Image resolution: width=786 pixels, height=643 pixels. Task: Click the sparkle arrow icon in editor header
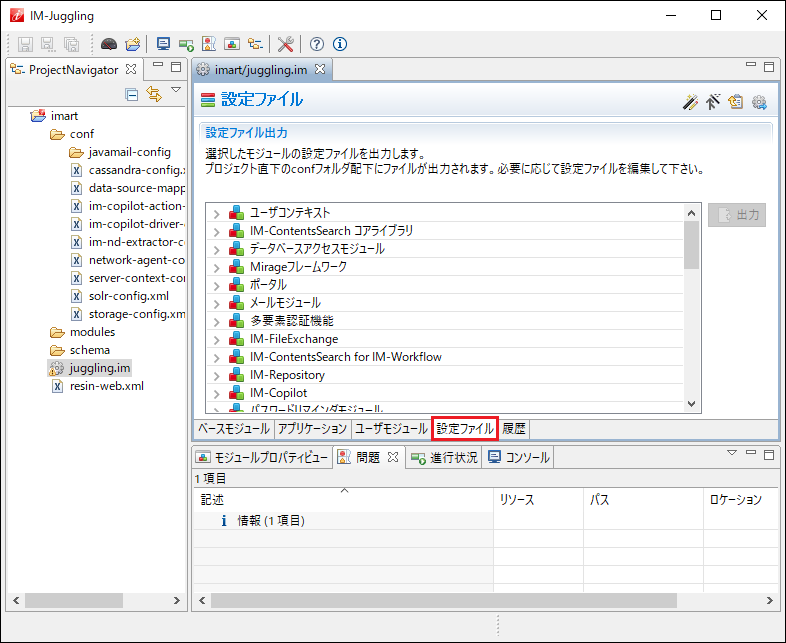pyautogui.click(x=713, y=102)
